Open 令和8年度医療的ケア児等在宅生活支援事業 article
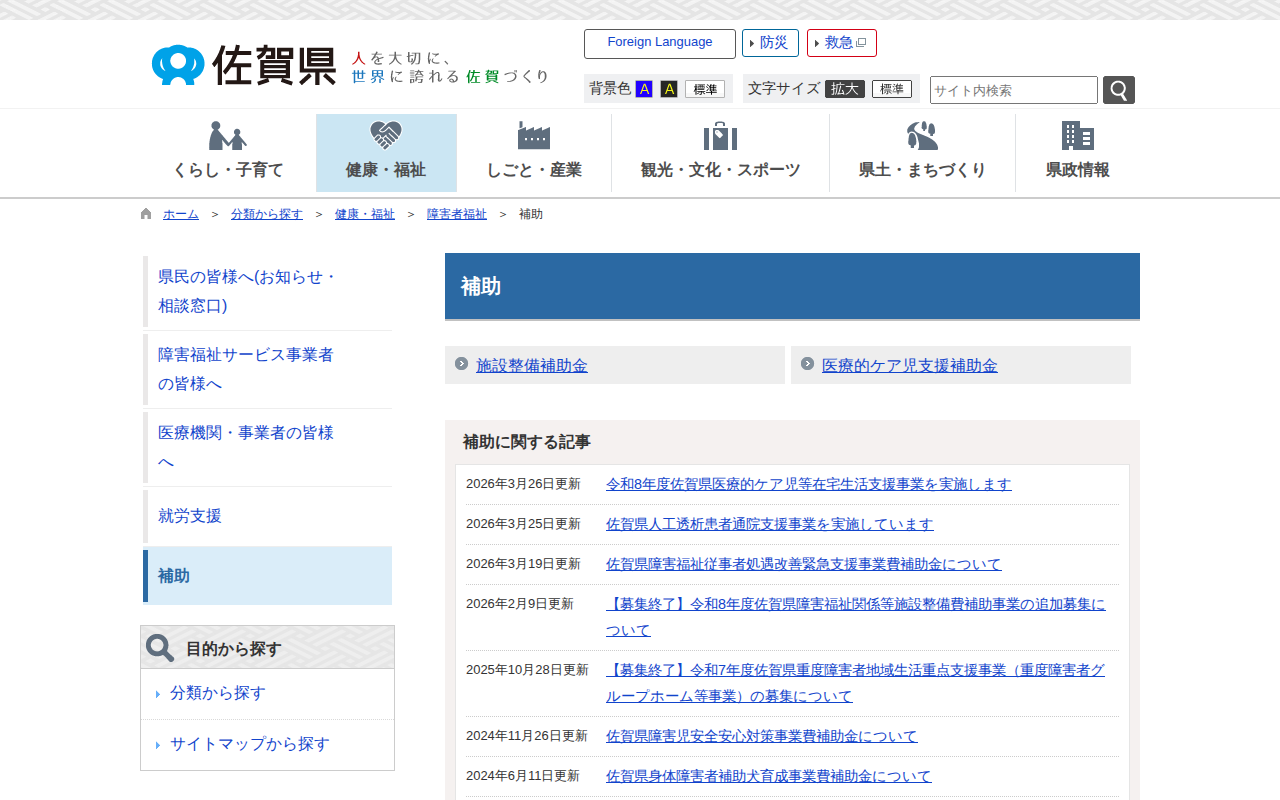The image size is (1280, 800). pos(809,484)
